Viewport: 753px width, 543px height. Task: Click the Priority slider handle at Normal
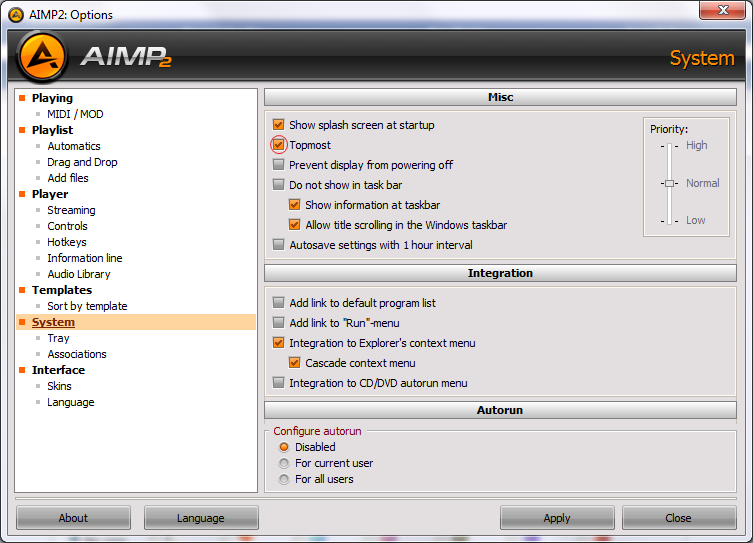click(669, 183)
